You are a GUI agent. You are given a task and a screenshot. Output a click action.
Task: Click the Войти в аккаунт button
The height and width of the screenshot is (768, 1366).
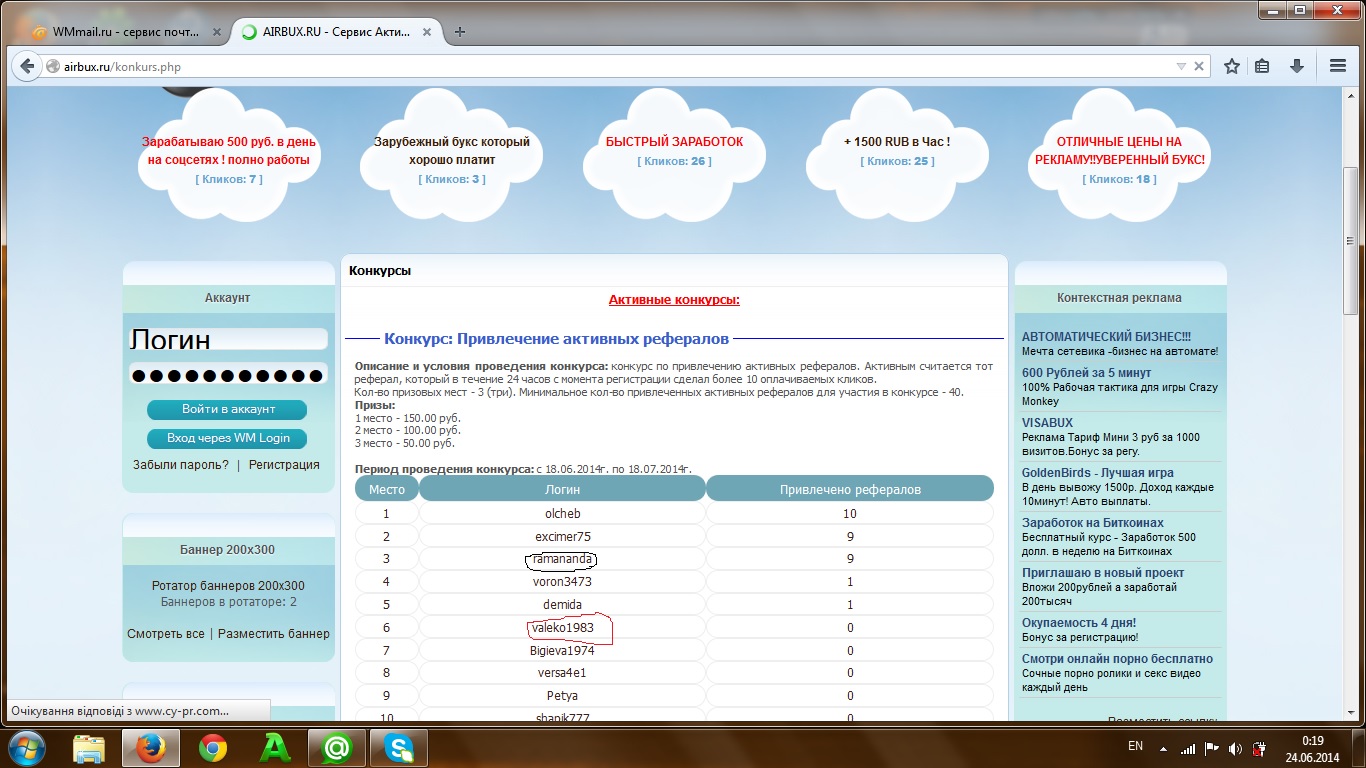[x=227, y=409]
